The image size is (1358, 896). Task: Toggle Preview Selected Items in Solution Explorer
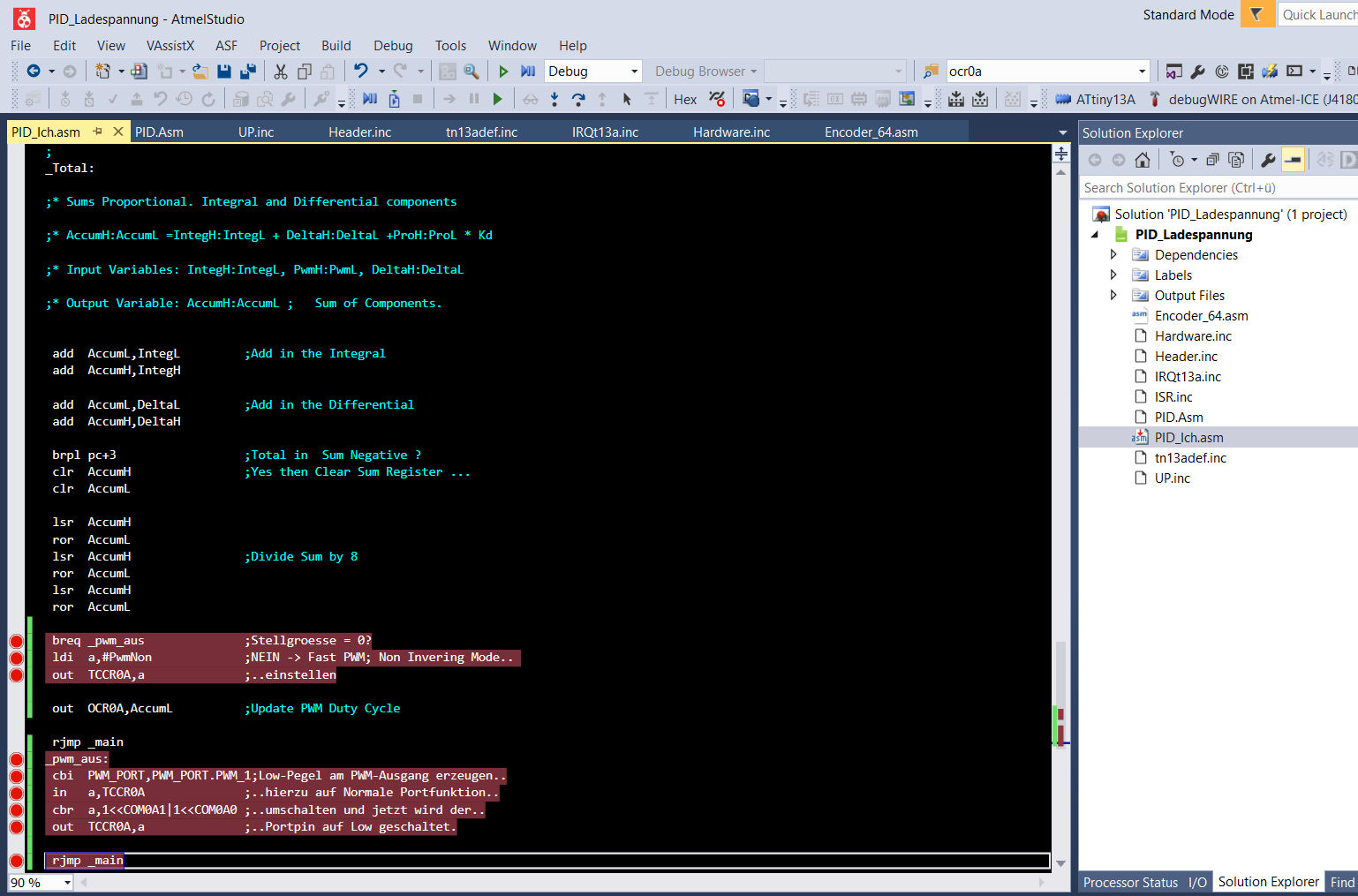click(1293, 160)
